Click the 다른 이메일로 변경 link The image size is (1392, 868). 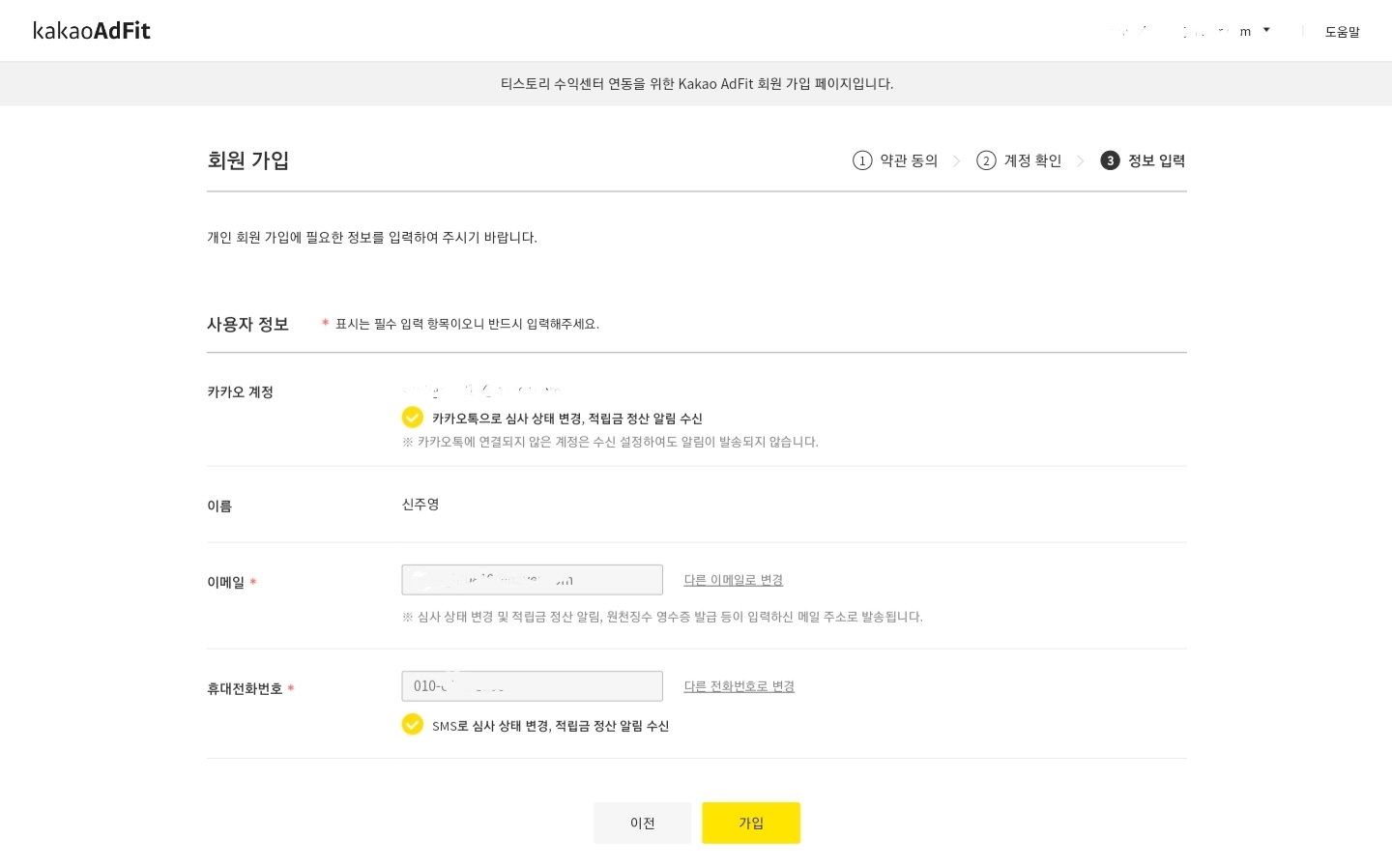coord(734,580)
